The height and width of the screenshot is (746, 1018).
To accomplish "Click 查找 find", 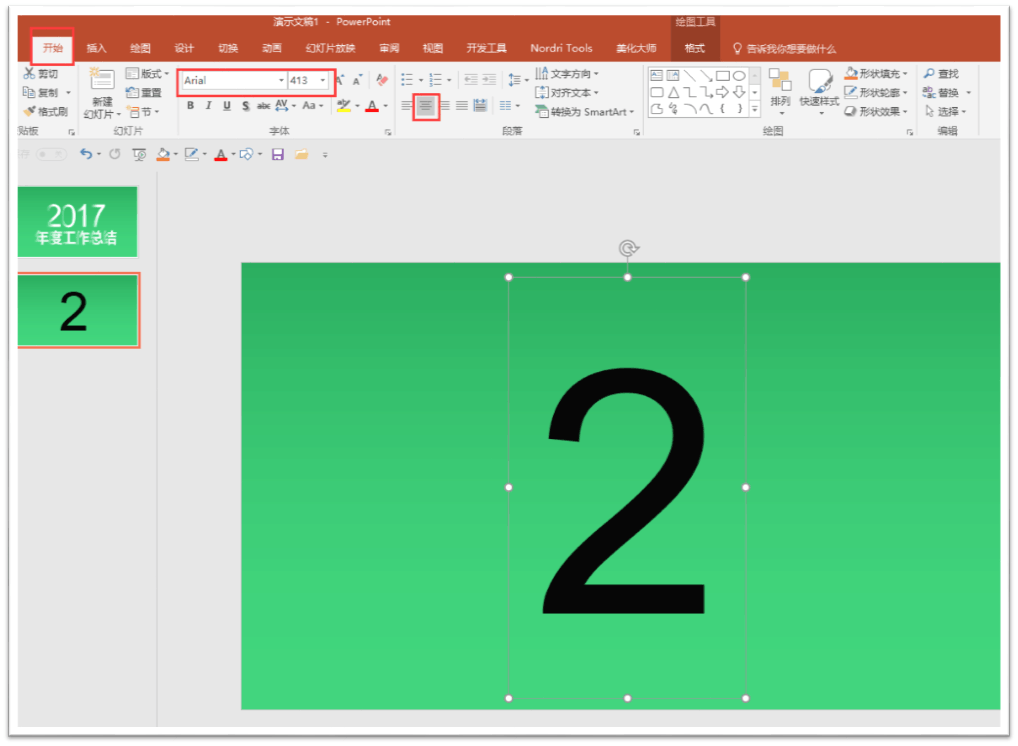I will [x=941, y=74].
